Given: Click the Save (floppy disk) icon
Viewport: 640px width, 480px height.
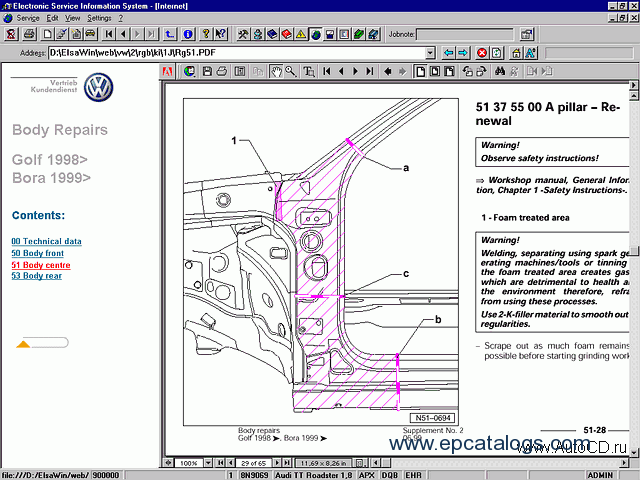Looking at the screenshot, I should (206, 72).
